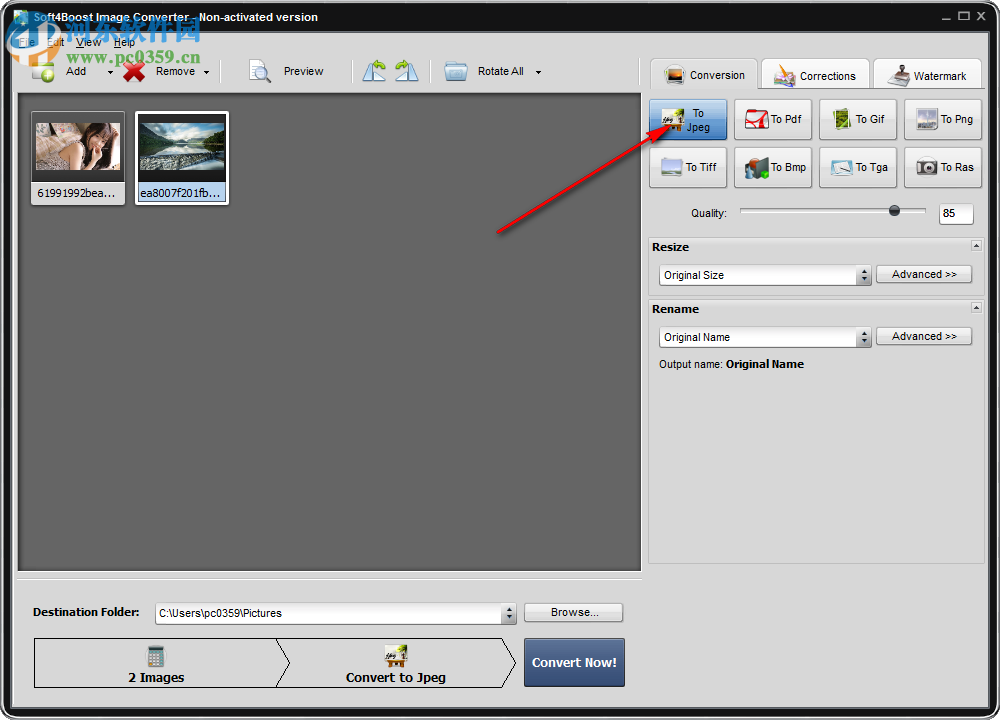Choose To Pdf output format
The width and height of the screenshot is (1000, 720).
(772, 119)
